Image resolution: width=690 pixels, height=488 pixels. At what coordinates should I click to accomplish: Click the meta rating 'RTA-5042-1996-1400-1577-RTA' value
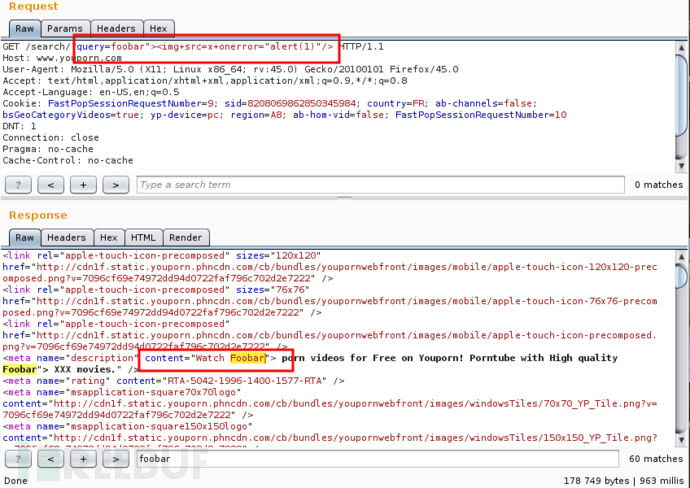click(x=244, y=381)
